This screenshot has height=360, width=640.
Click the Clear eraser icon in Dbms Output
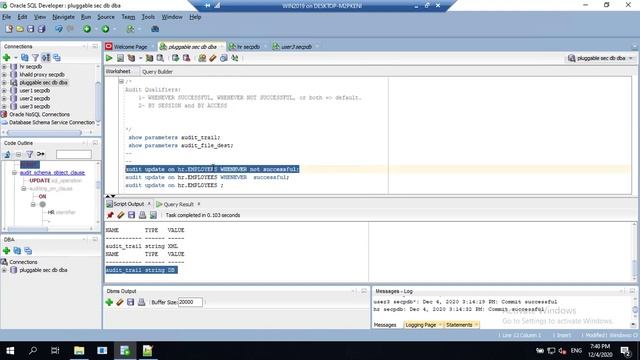(120, 302)
